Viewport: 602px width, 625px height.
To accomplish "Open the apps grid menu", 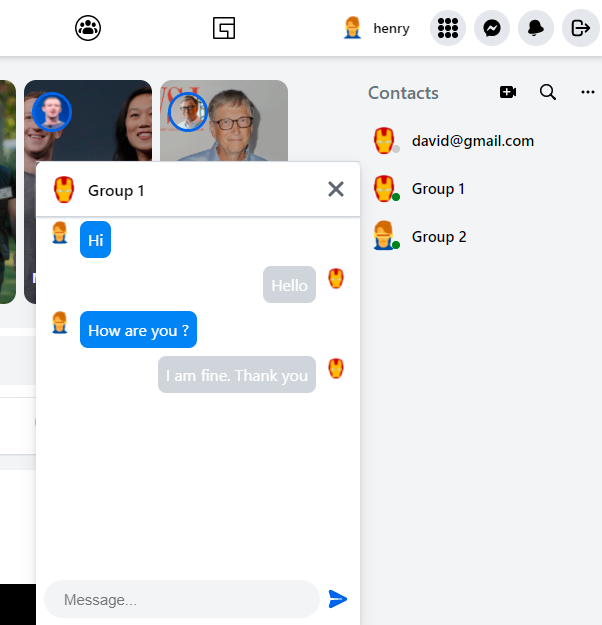I will coord(448,28).
